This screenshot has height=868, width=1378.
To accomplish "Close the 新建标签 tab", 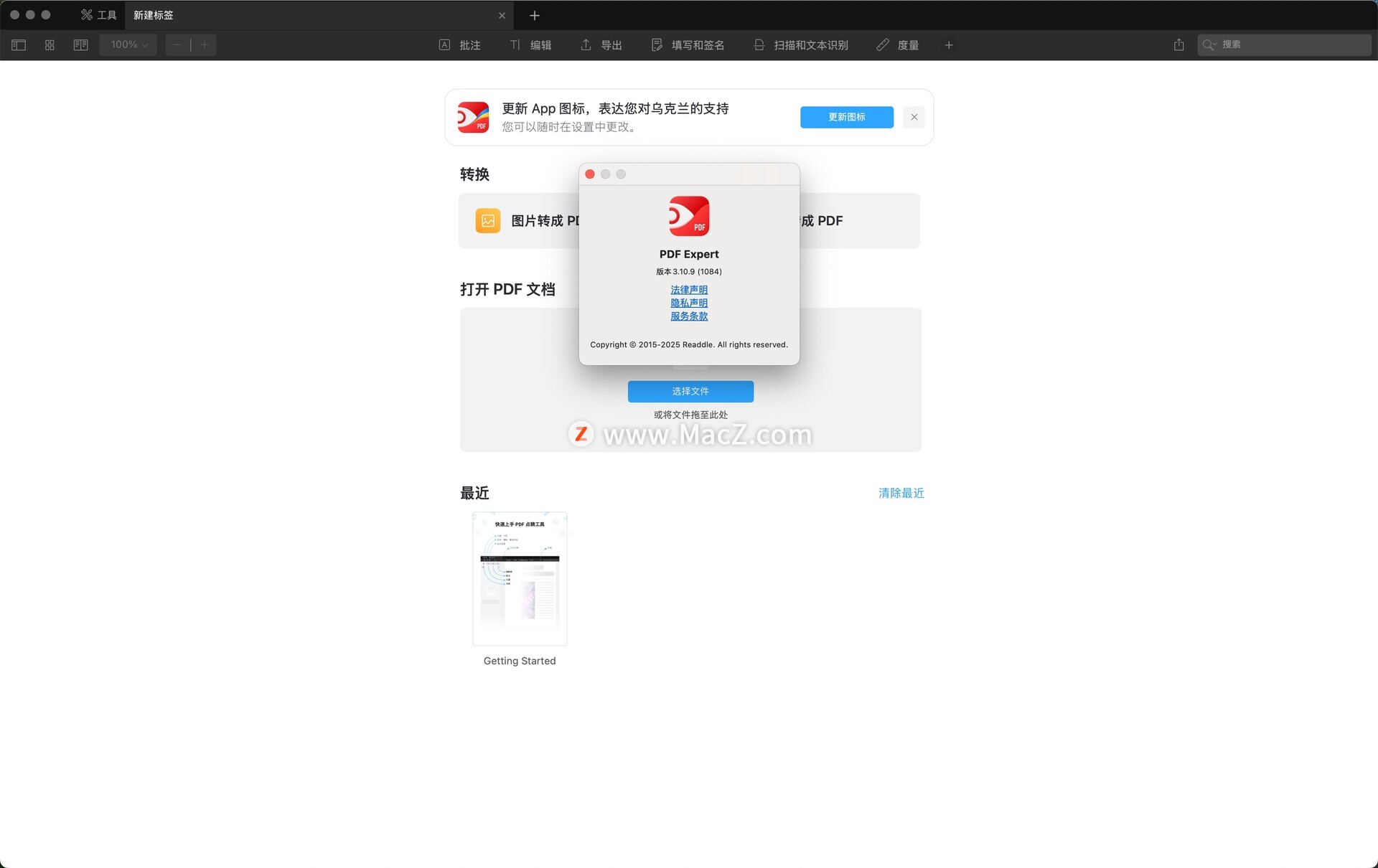I will (x=502, y=15).
